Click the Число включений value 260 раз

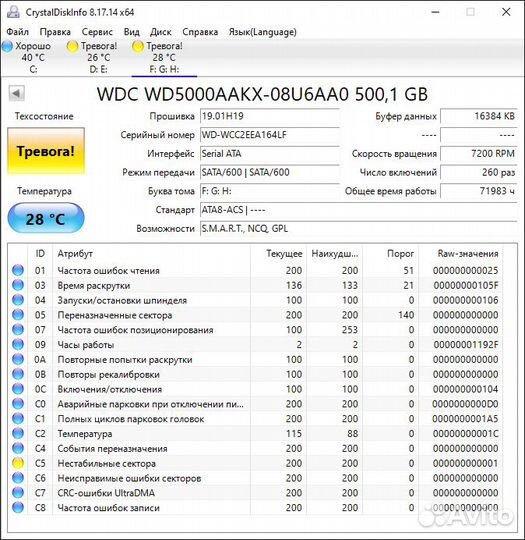point(478,172)
